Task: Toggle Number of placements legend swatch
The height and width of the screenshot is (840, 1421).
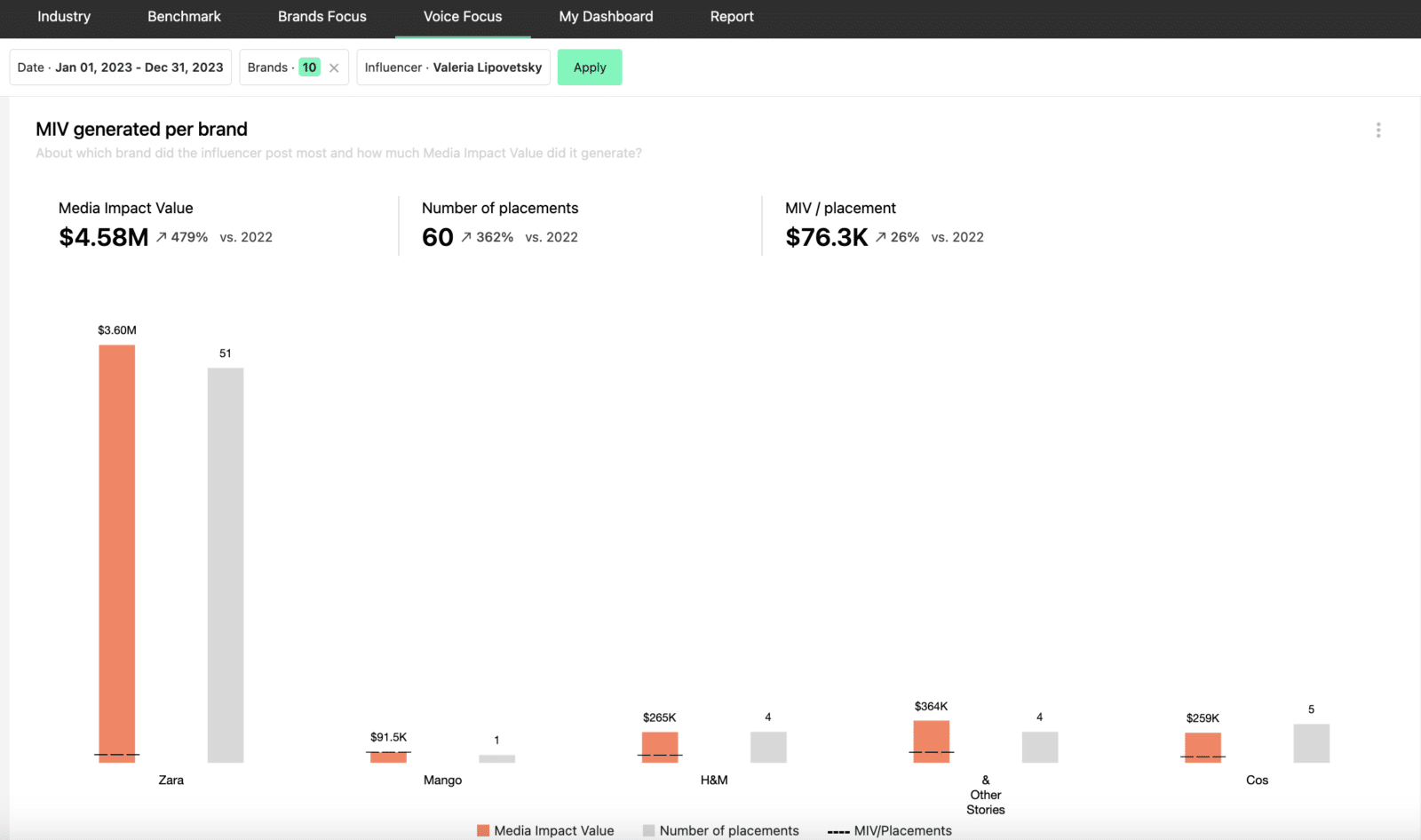Action: pos(648,831)
